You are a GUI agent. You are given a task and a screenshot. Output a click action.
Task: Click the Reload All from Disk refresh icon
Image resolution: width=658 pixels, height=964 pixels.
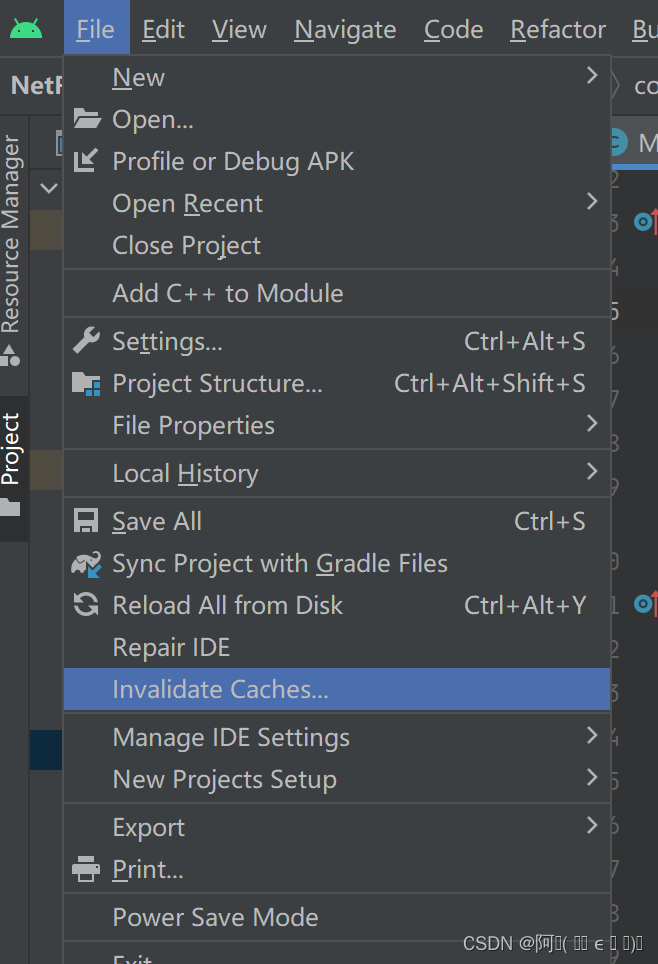(86, 605)
